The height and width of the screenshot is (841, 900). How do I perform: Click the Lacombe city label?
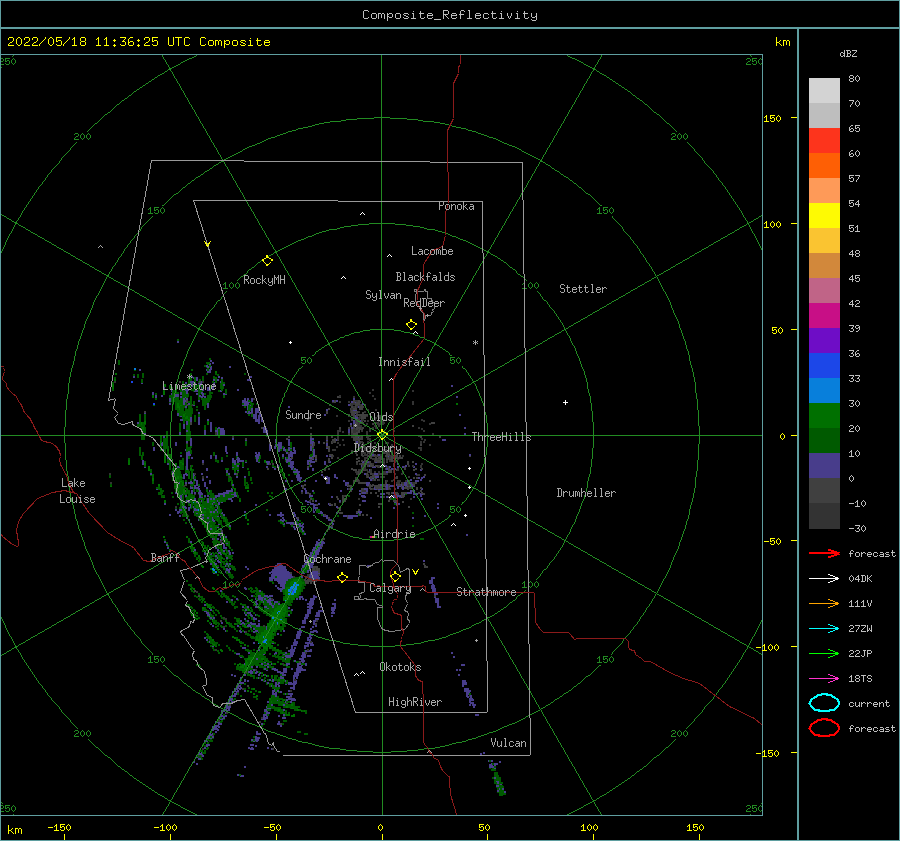pyautogui.click(x=432, y=251)
